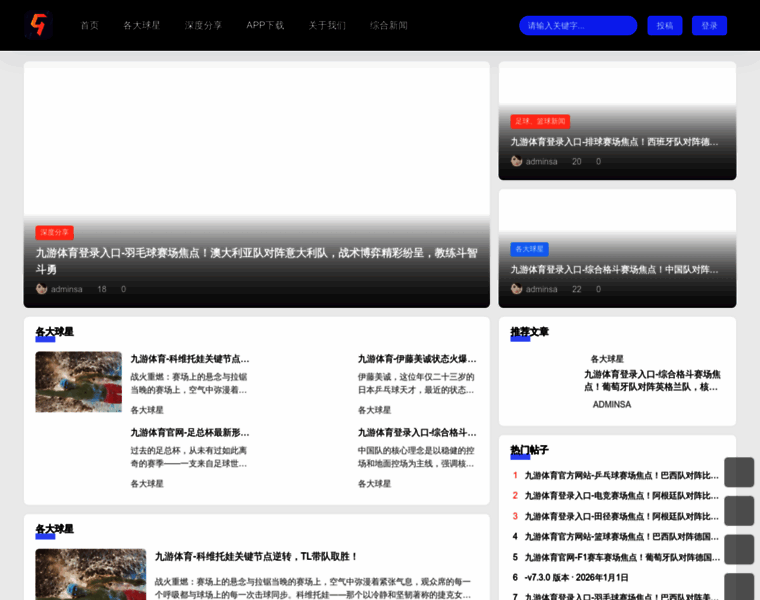
Task: Open the 关于我们 nav item
Action: tap(327, 25)
